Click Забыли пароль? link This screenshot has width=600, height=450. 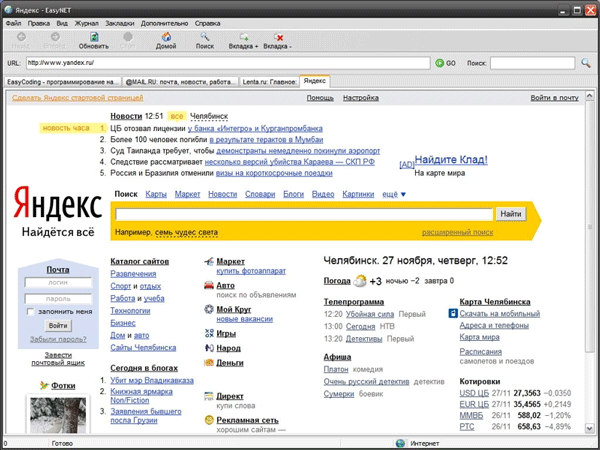58,339
